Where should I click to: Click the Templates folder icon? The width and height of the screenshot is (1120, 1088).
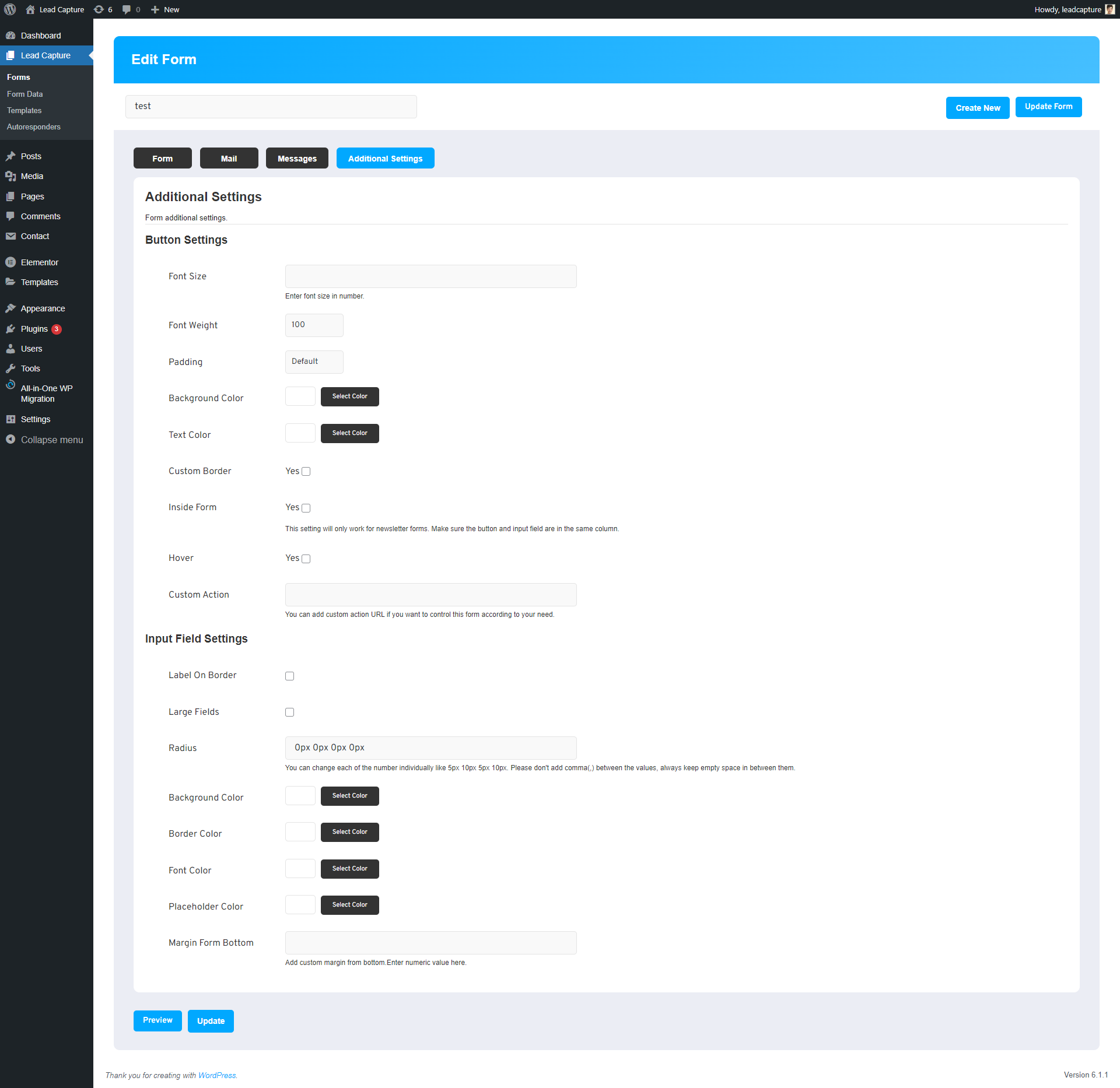click(x=10, y=282)
